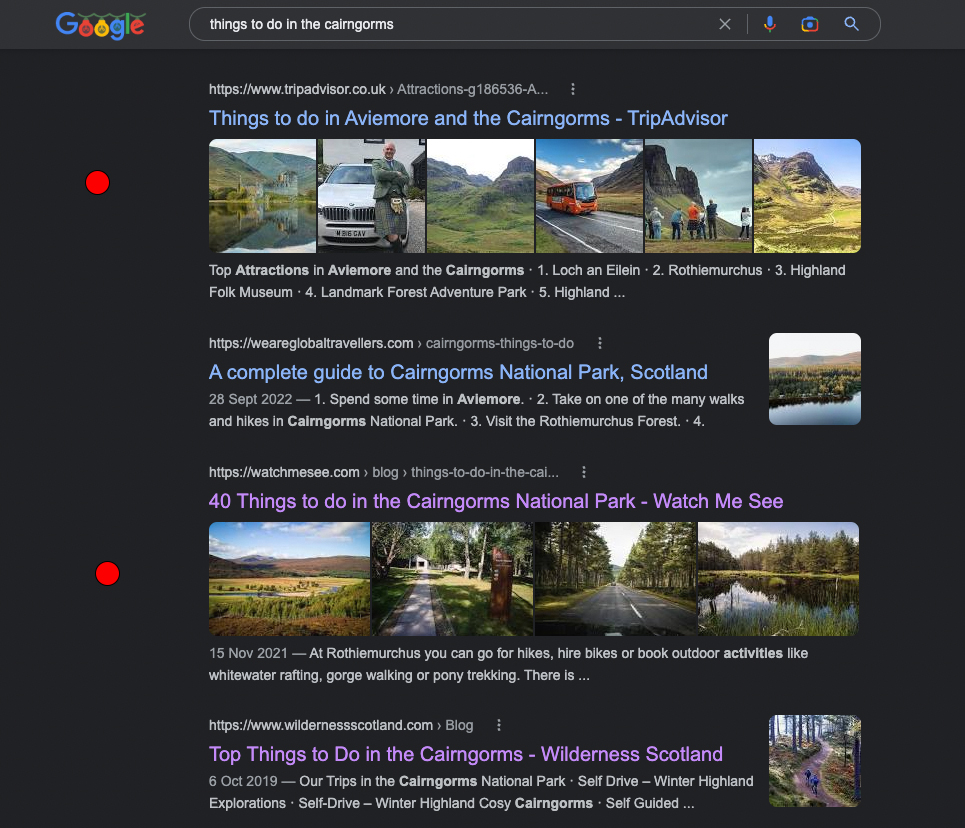Open Top Things to Do Wilderness Scotland link
The image size is (965, 828).
tap(465, 754)
